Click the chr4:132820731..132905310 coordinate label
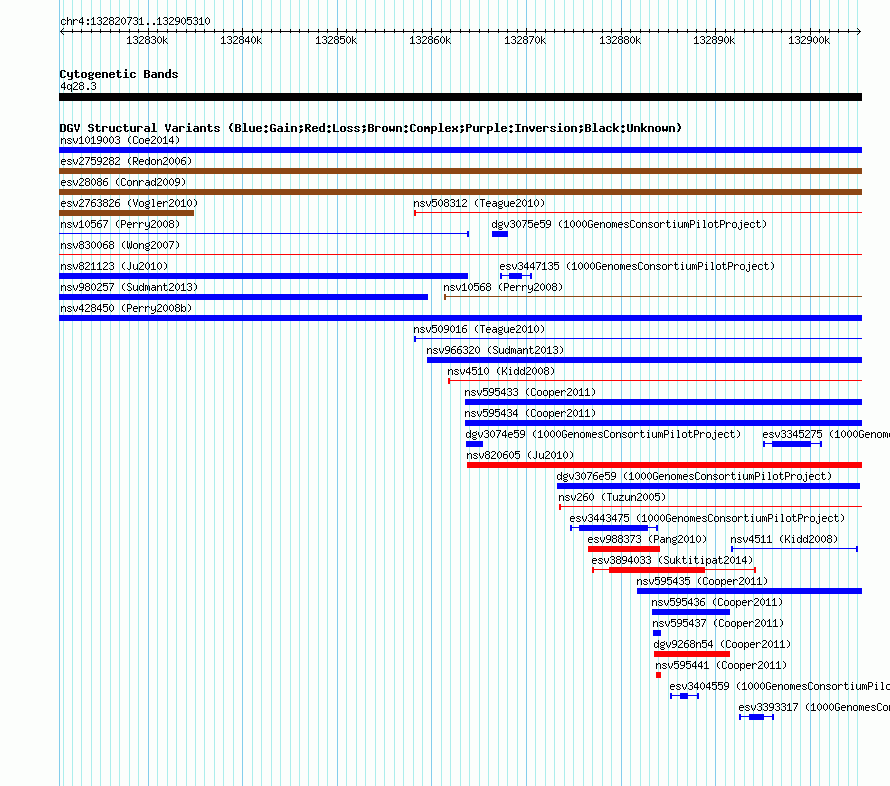890x786 pixels. 135,21
